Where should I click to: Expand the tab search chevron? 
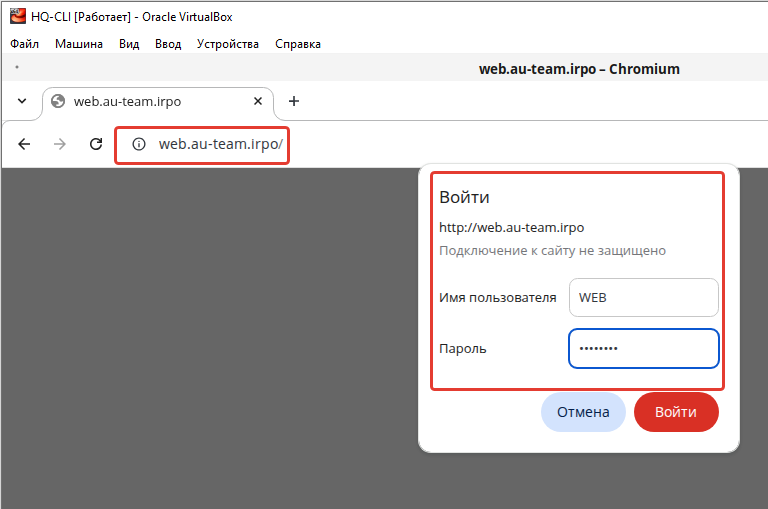(x=22, y=101)
